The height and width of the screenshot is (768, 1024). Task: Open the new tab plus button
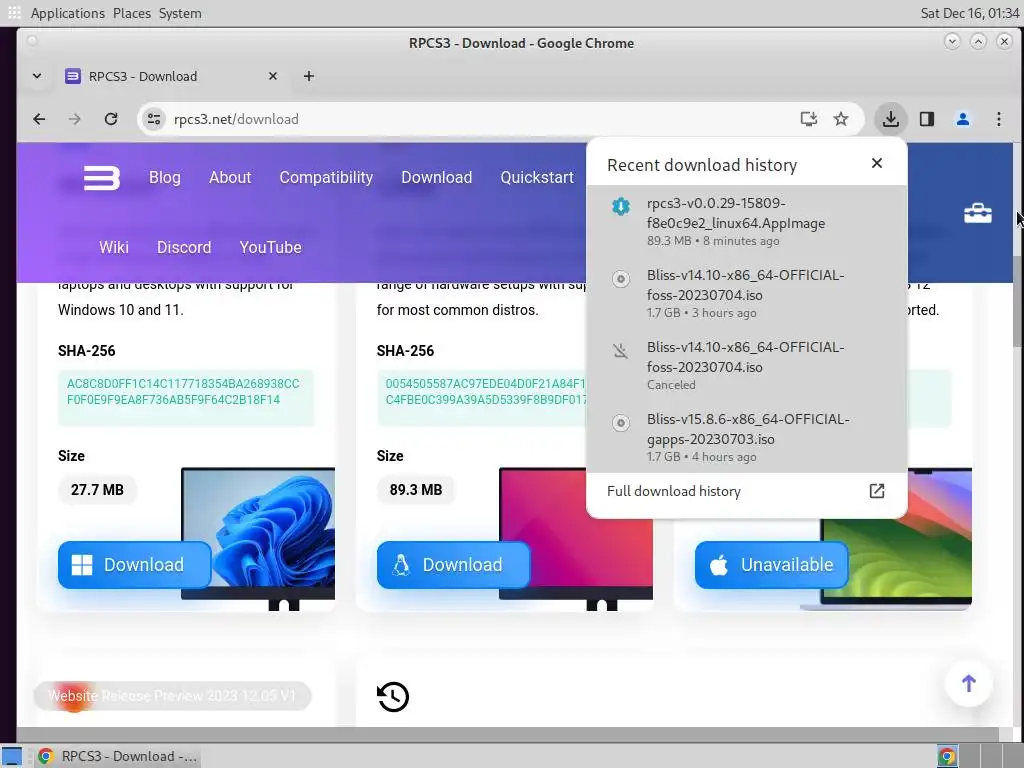(x=309, y=76)
